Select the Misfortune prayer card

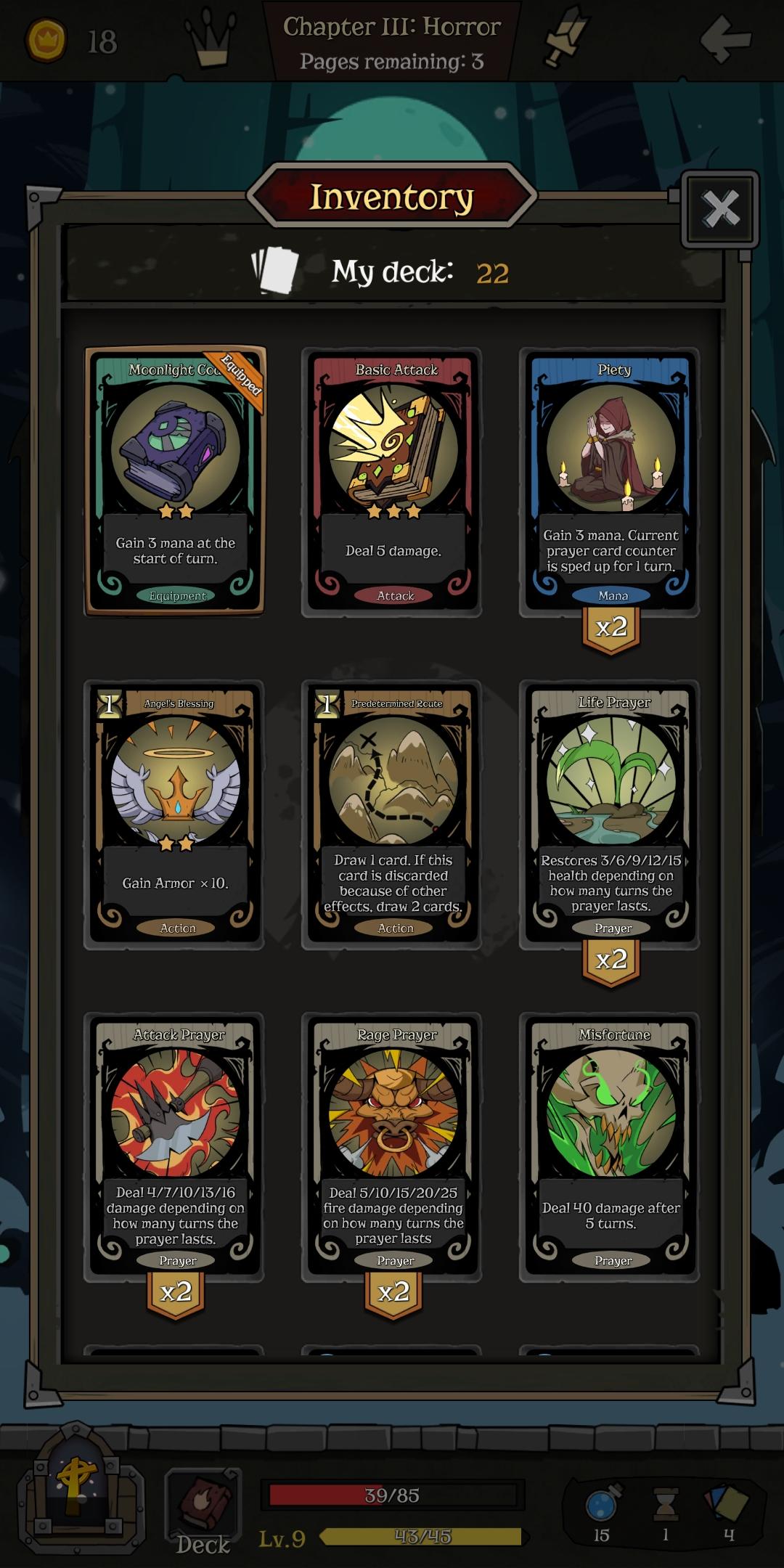click(x=611, y=1147)
